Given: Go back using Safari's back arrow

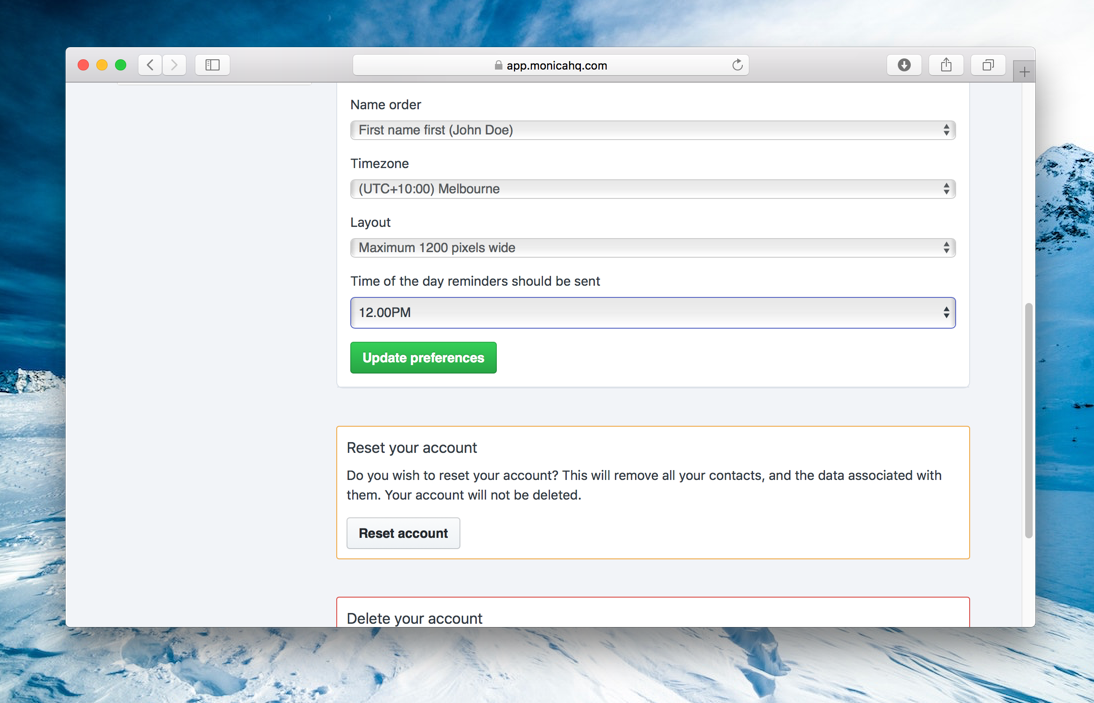Looking at the screenshot, I should 150,65.
